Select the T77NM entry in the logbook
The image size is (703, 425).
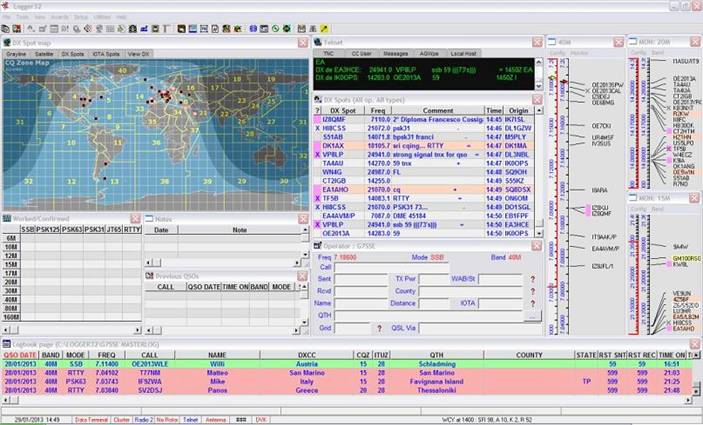coord(148,371)
